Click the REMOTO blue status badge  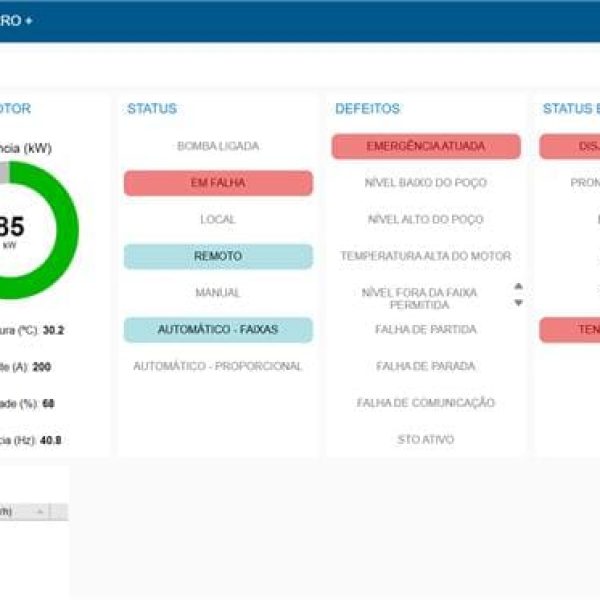point(218,256)
